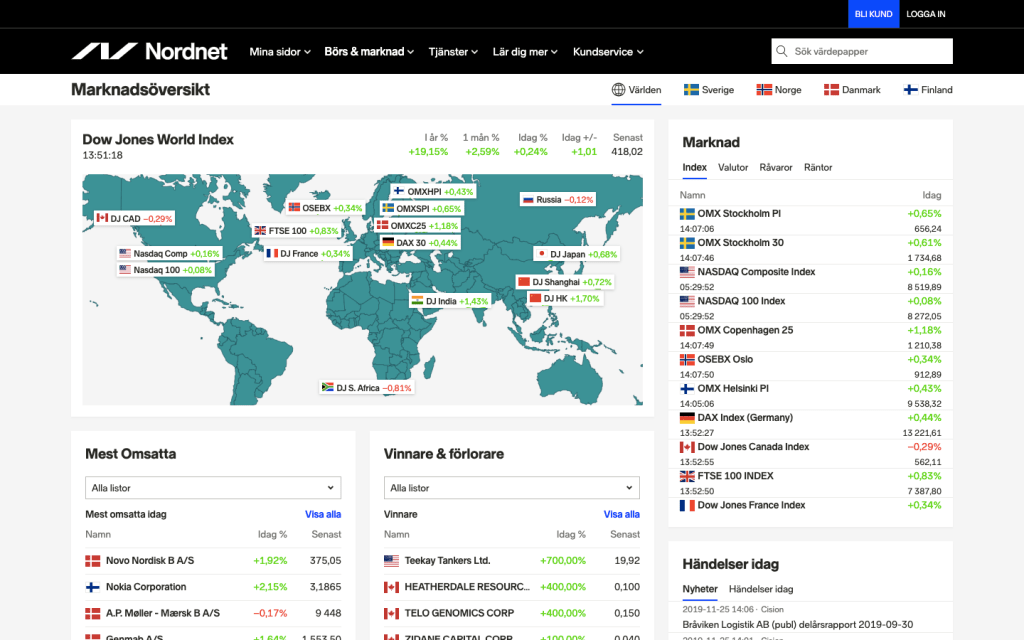Select the Världen globe icon

(619, 90)
